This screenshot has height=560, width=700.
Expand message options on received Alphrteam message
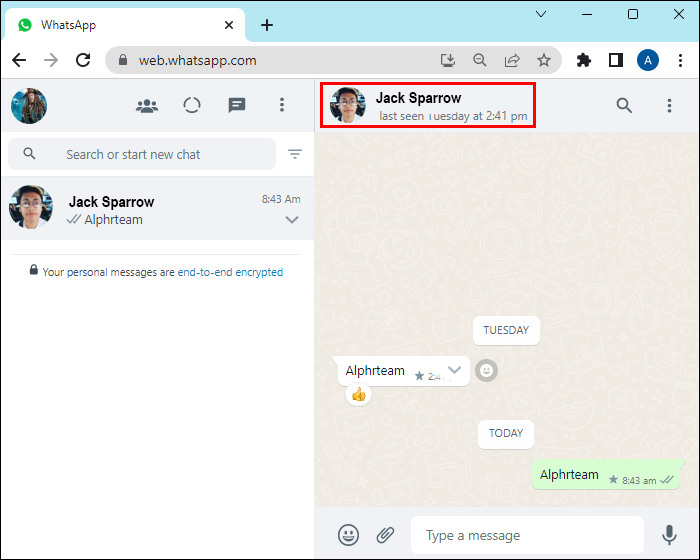click(454, 370)
